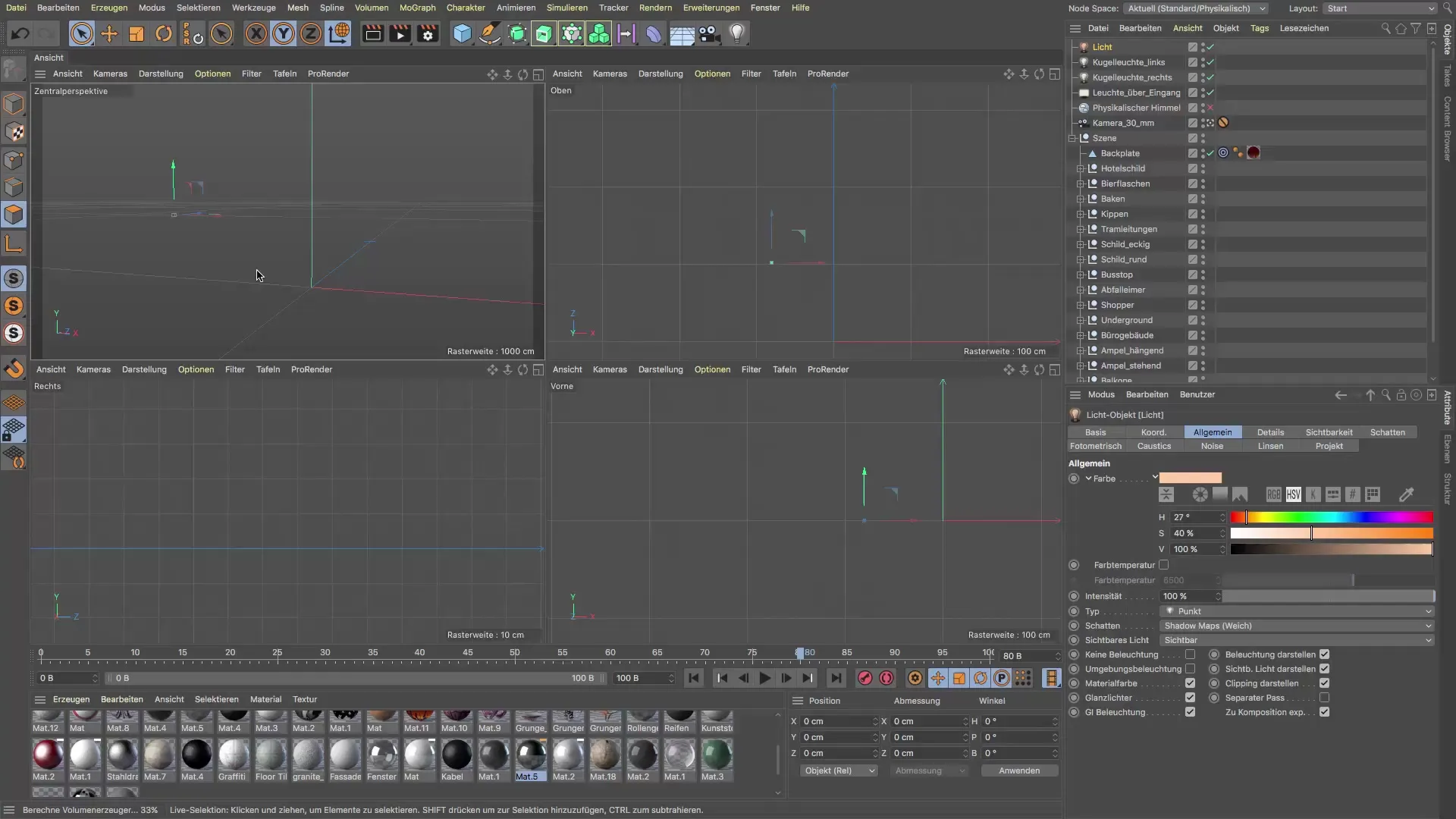Click the deformer bend icon
Screen dimensions: 1456x819
click(x=654, y=33)
